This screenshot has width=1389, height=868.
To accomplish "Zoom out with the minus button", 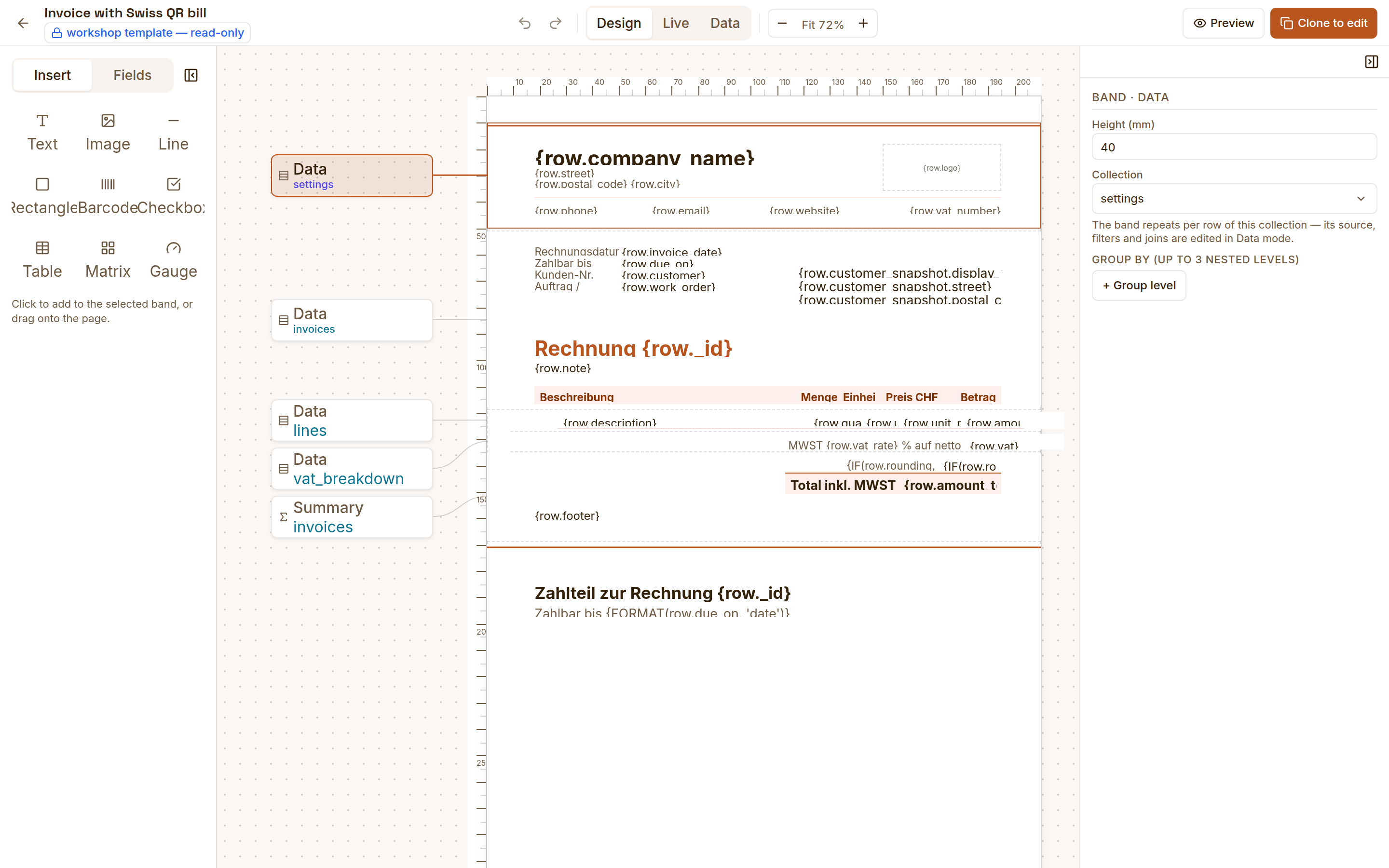I will [782, 23].
